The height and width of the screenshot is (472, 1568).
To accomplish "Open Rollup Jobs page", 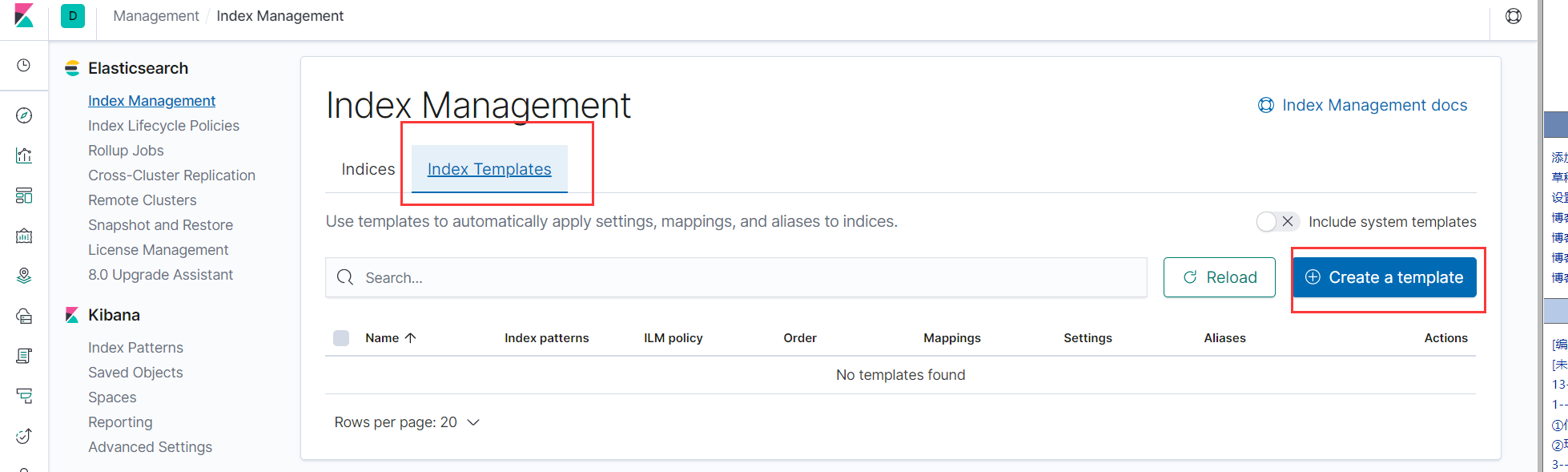I will tap(126, 151).
